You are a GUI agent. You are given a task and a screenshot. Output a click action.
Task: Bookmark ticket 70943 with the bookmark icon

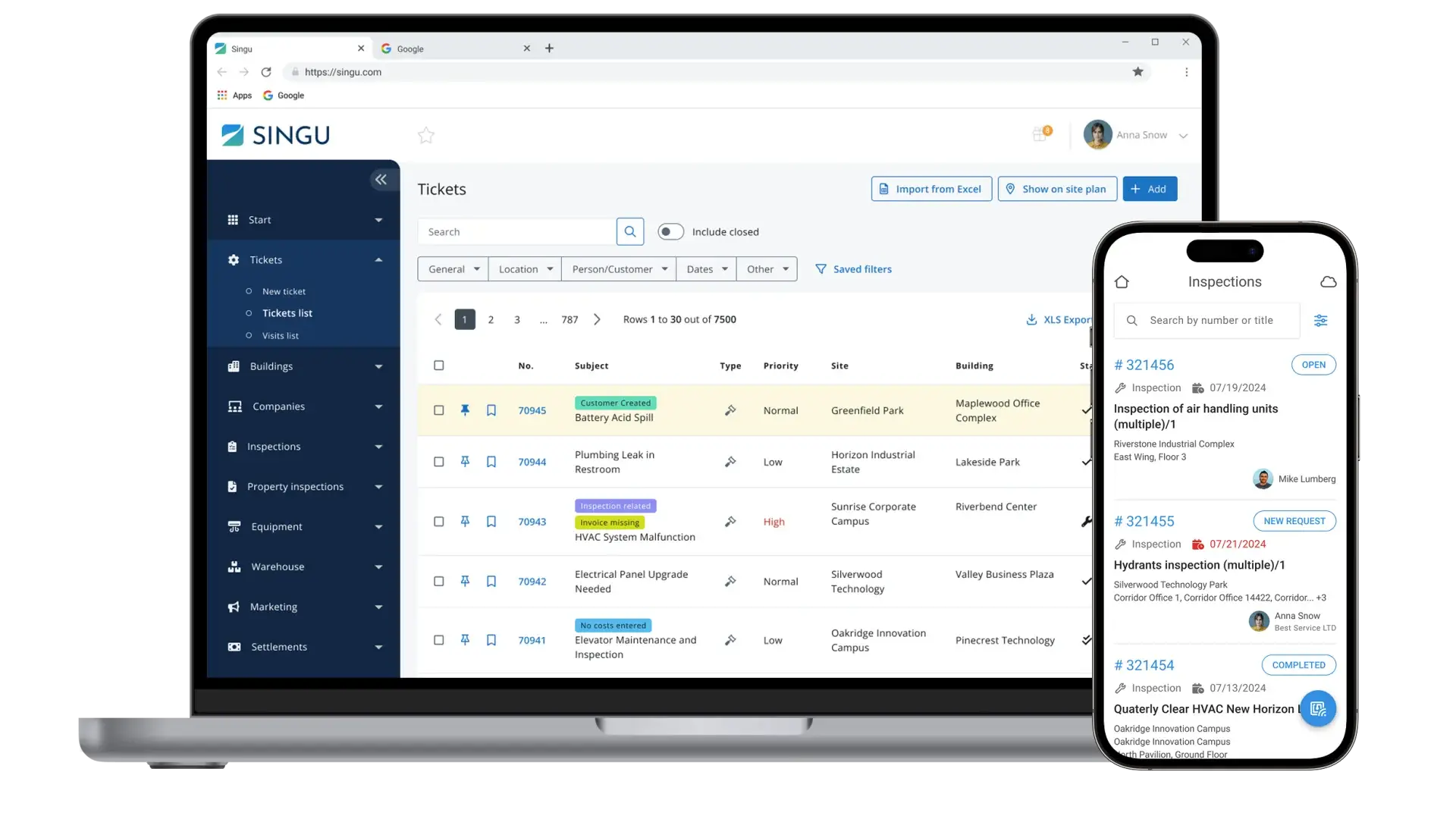491,522
